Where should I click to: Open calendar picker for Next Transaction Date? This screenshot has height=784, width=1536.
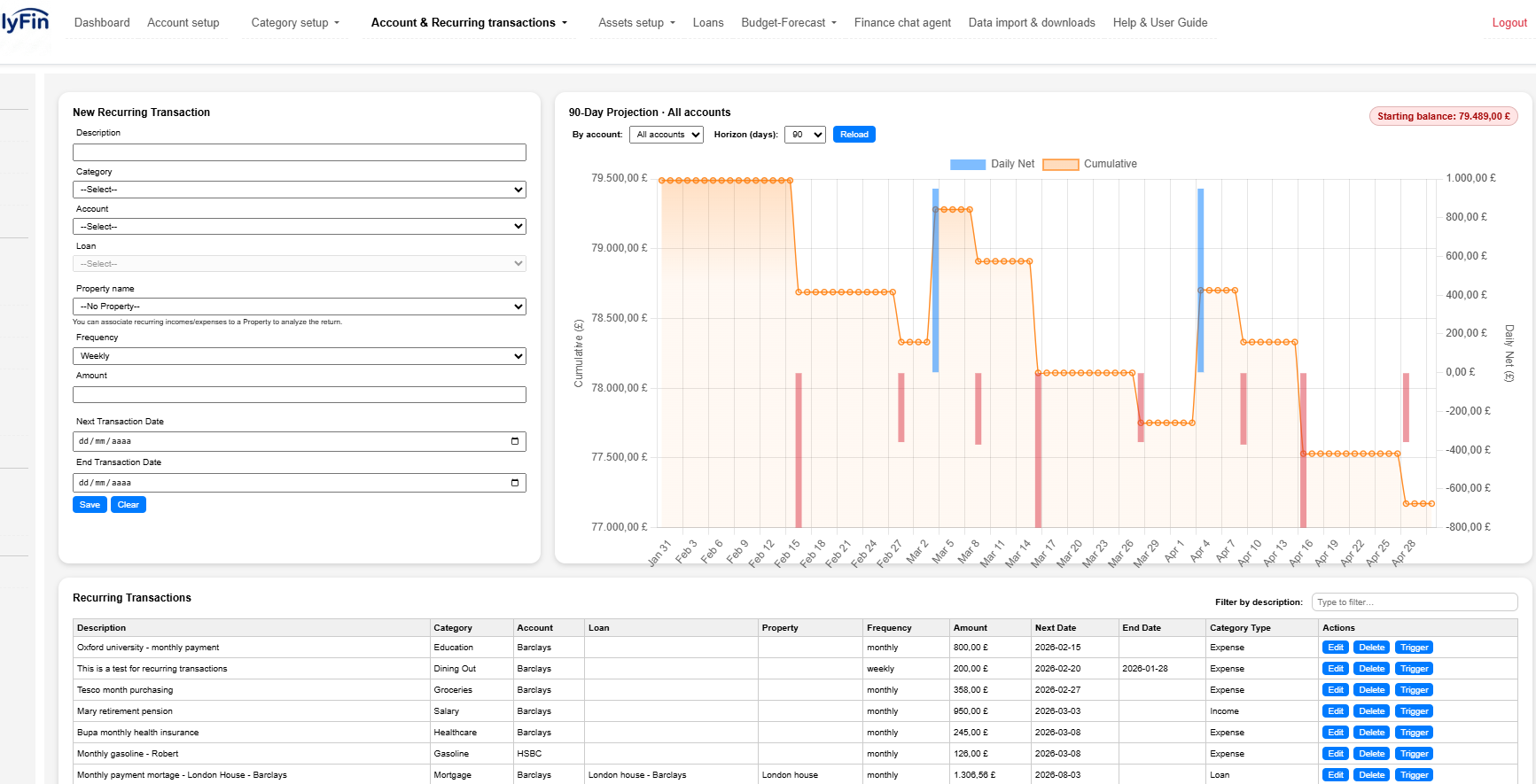(515, 441)
